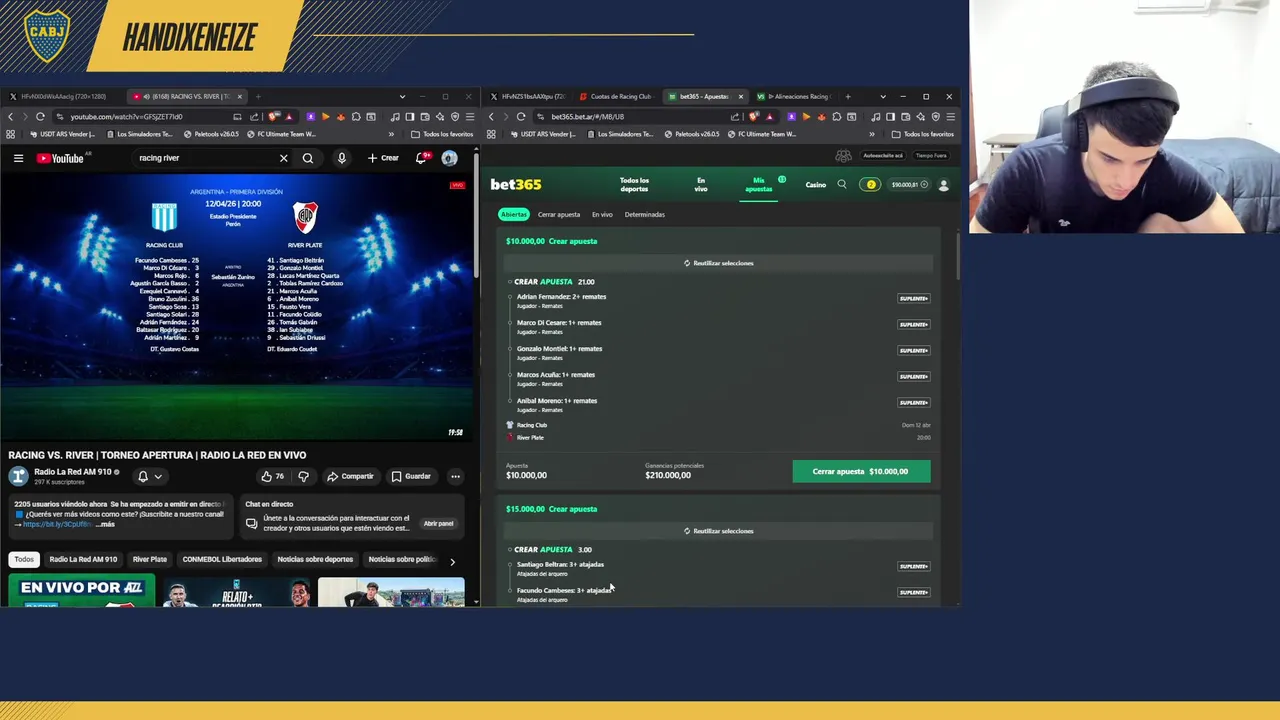This screenshot has height=720, width=1280.
Task: Open the bit.ly link in description
Action: point(55,524)
